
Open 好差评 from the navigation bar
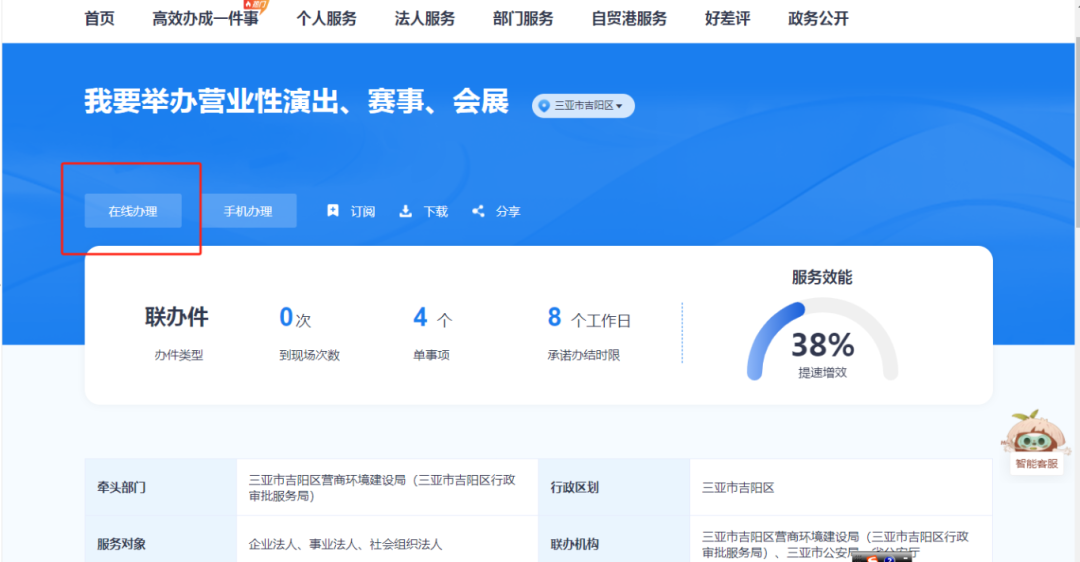(x=727, y=19)
